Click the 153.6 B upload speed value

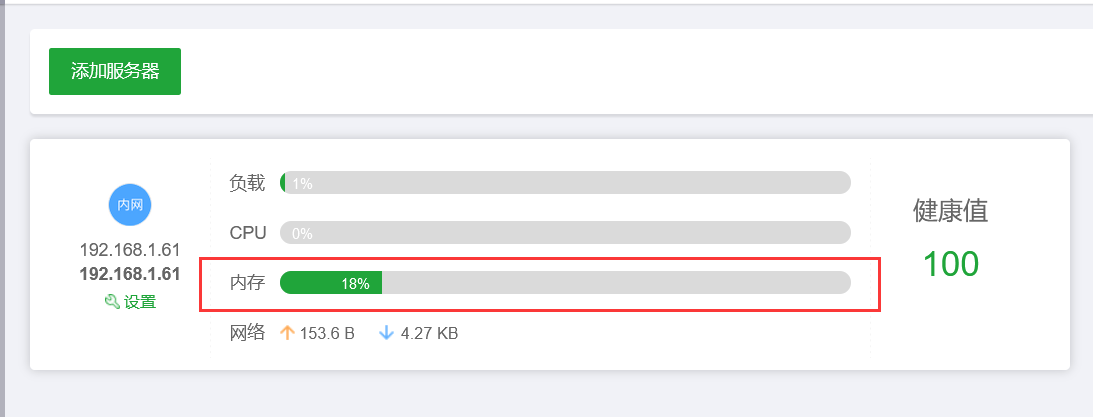328,334
